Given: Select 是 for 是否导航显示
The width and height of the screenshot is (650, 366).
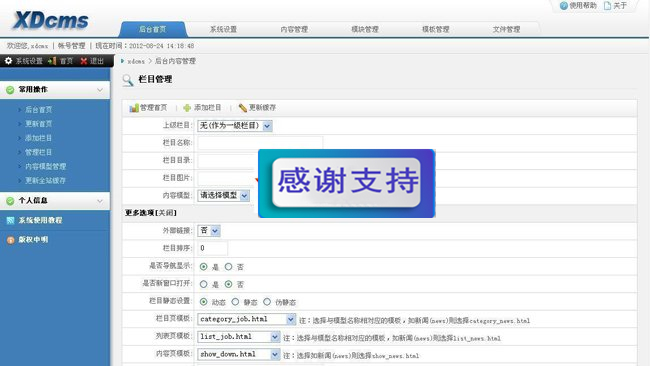Looking at the screenshot, I should (204, 267).
